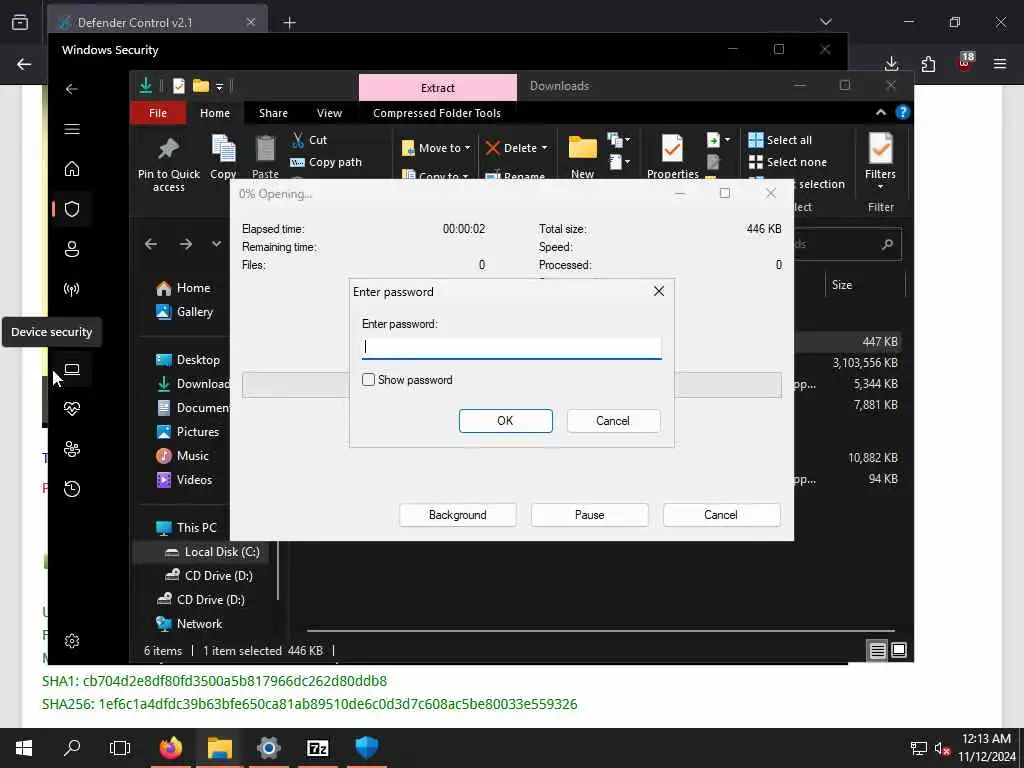Screen dimensions: 1024x768
Task: Open browser extensions puzzle icon
Action: point(928,63)
